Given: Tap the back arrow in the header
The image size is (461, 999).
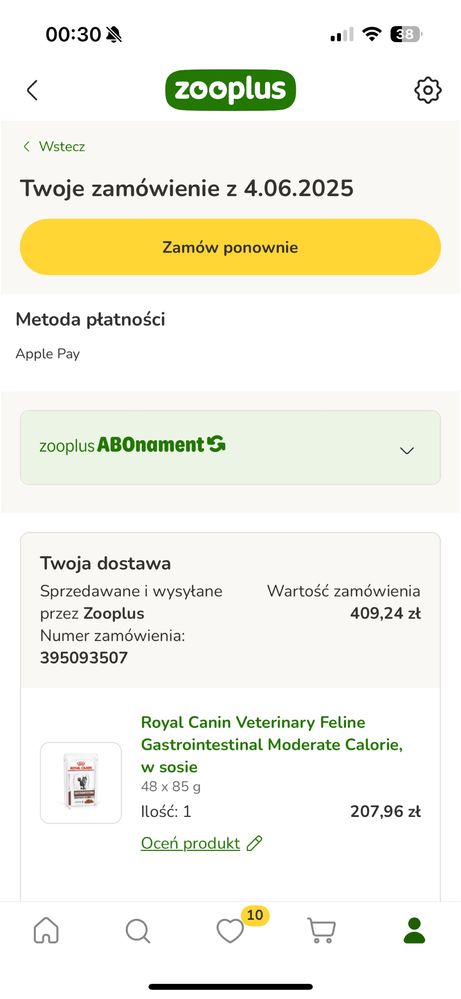Looking at the screenshot, I should click(32, 90).
